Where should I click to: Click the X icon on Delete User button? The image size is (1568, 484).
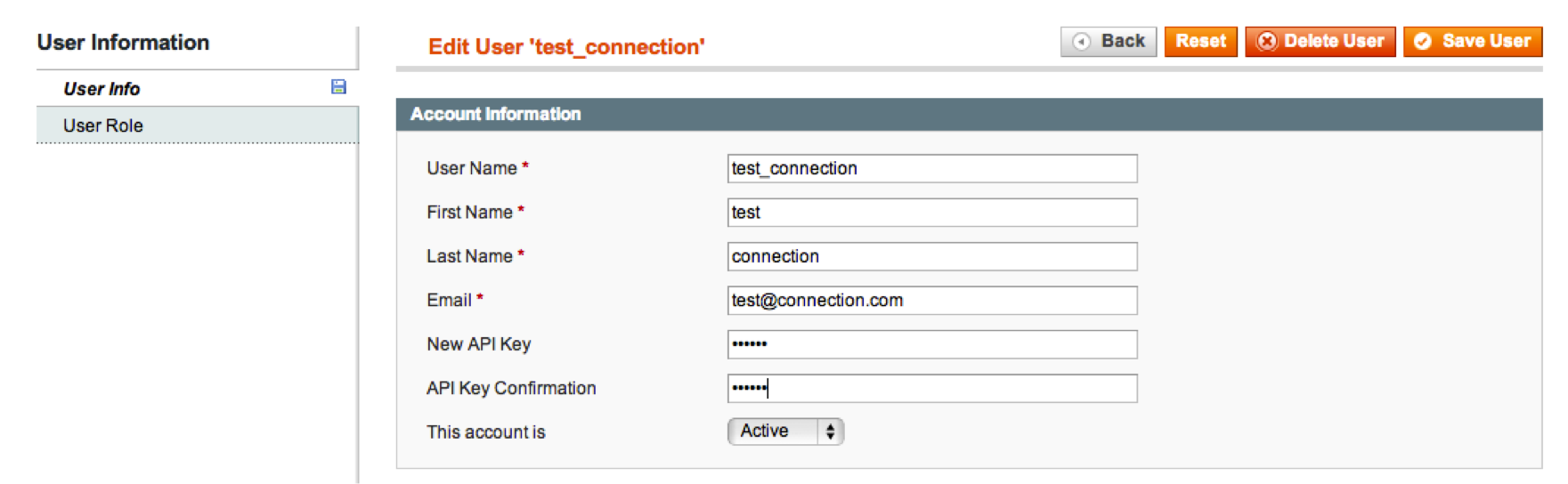click(1267, 41)
